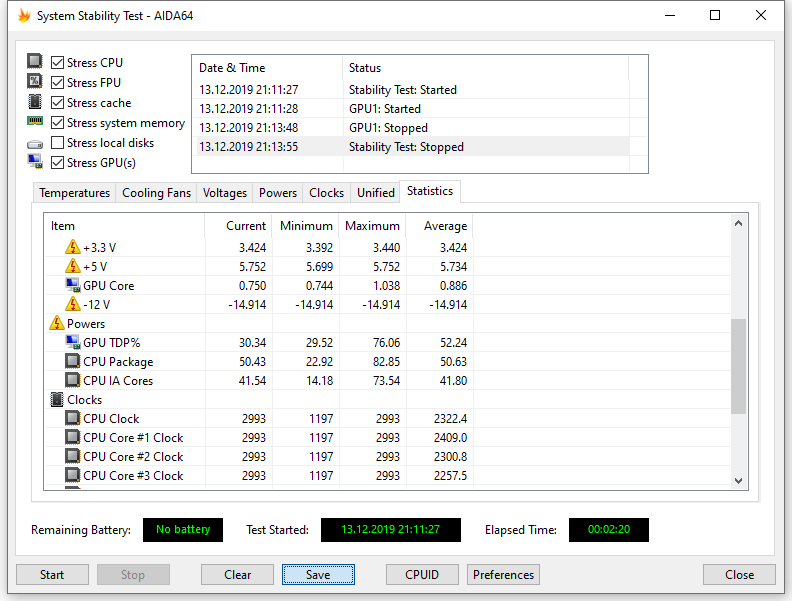The height and width of the screenshot is (601, 792).
Task: Click the statistics list scroll up arrow
Action: tap(738, 223)
